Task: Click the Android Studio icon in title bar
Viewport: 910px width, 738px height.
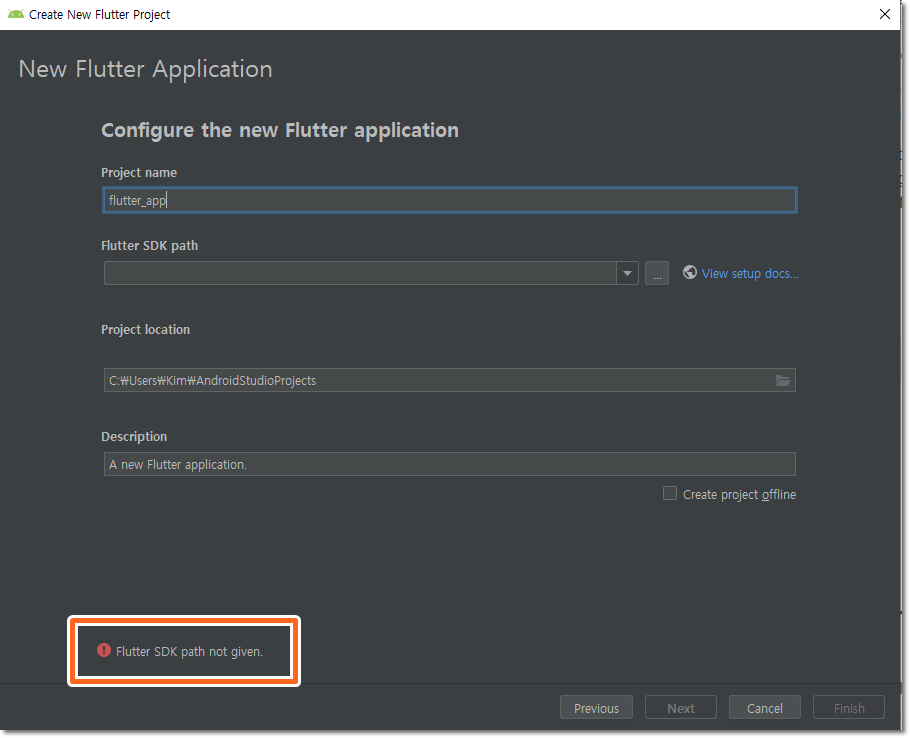Action: [16, 14]
